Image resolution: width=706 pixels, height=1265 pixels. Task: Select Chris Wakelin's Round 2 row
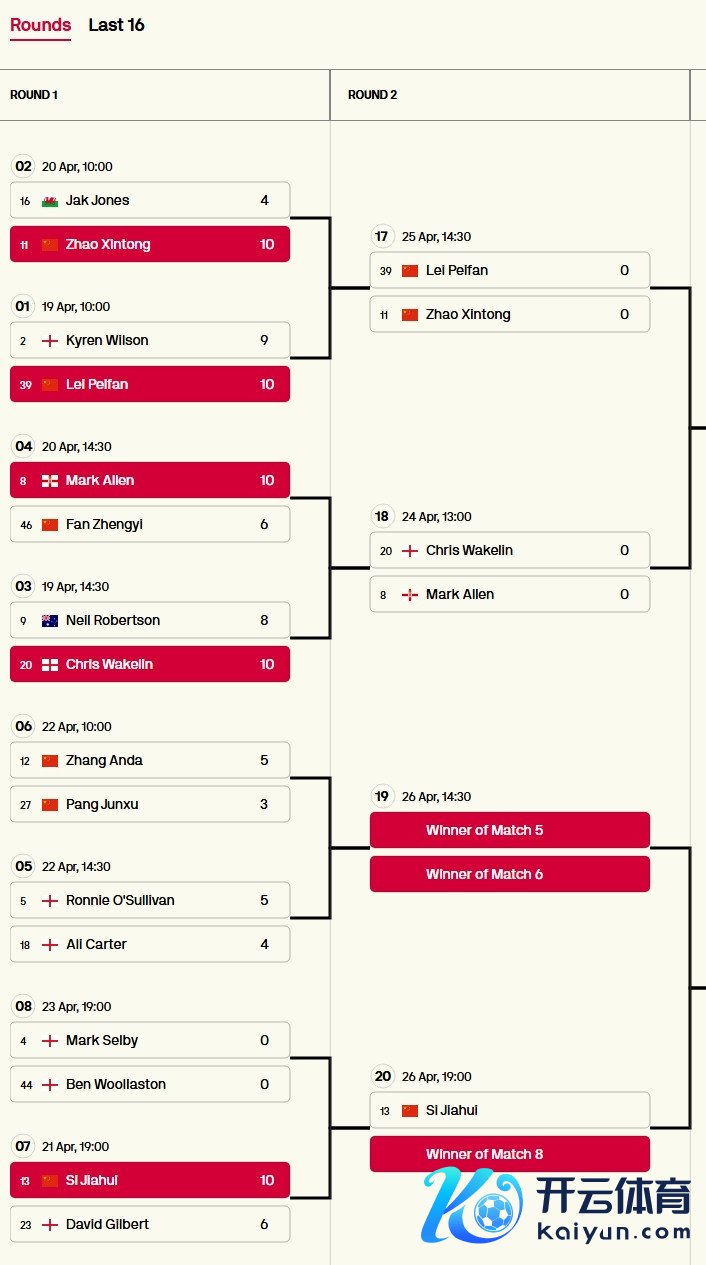510,550
